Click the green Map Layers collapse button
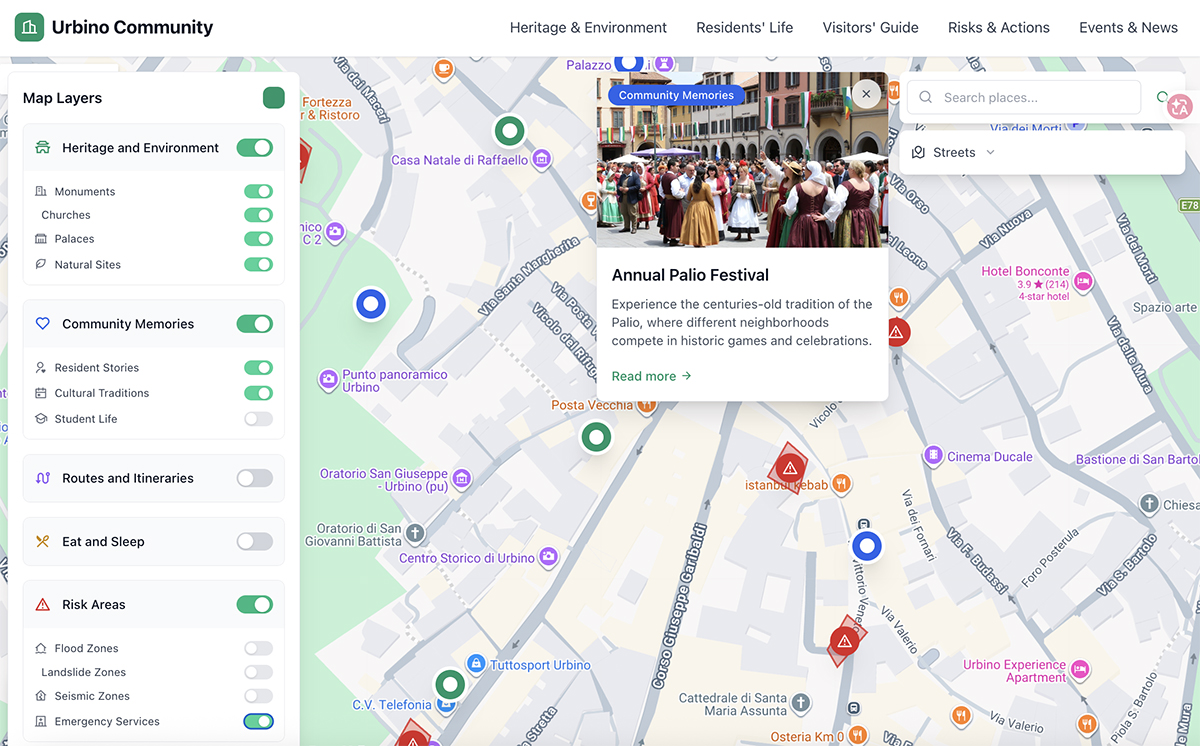 (274, 98)
